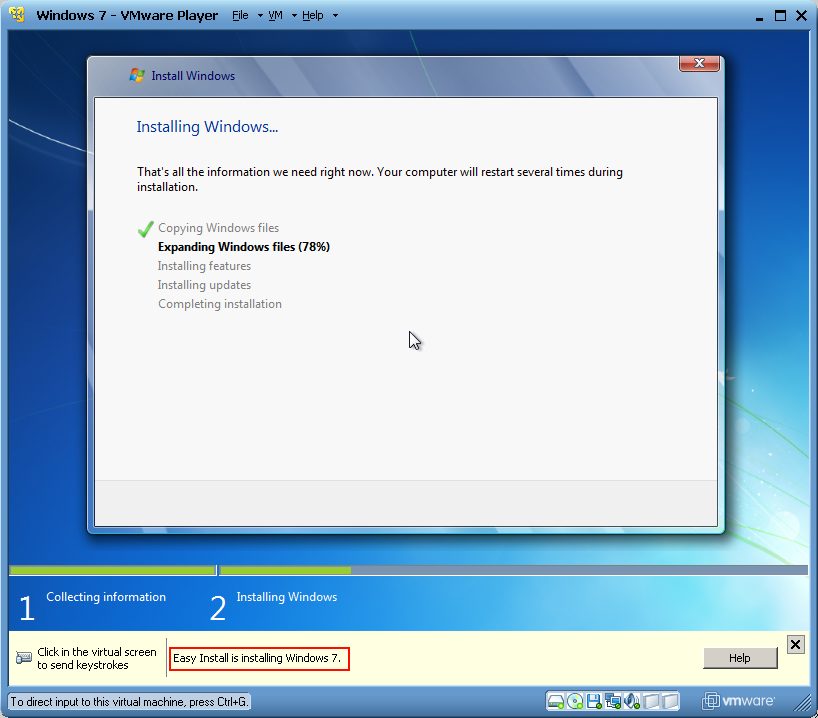Expand the dropdown arrow next to Help menu

click(335, 16)
